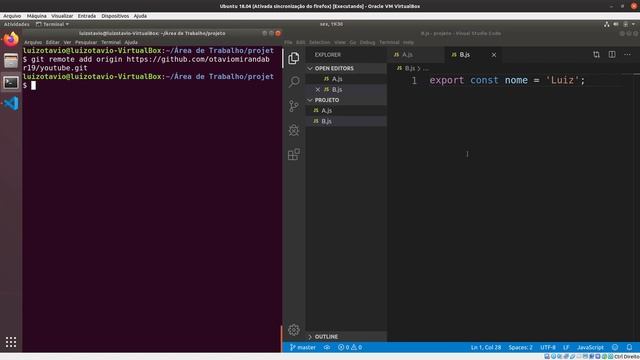Collapse the PROJETO folder section
Screen dimensions: 640x360
pos(346,100)
